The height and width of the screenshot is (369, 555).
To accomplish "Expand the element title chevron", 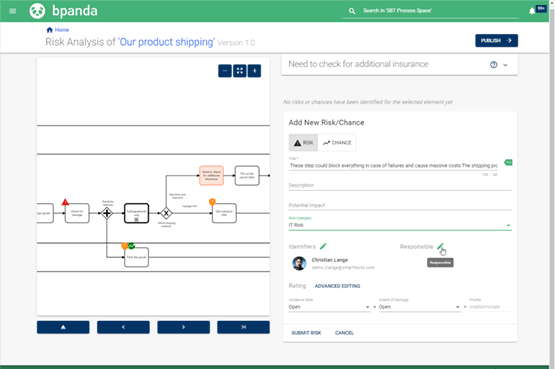I will pos(505,65).
